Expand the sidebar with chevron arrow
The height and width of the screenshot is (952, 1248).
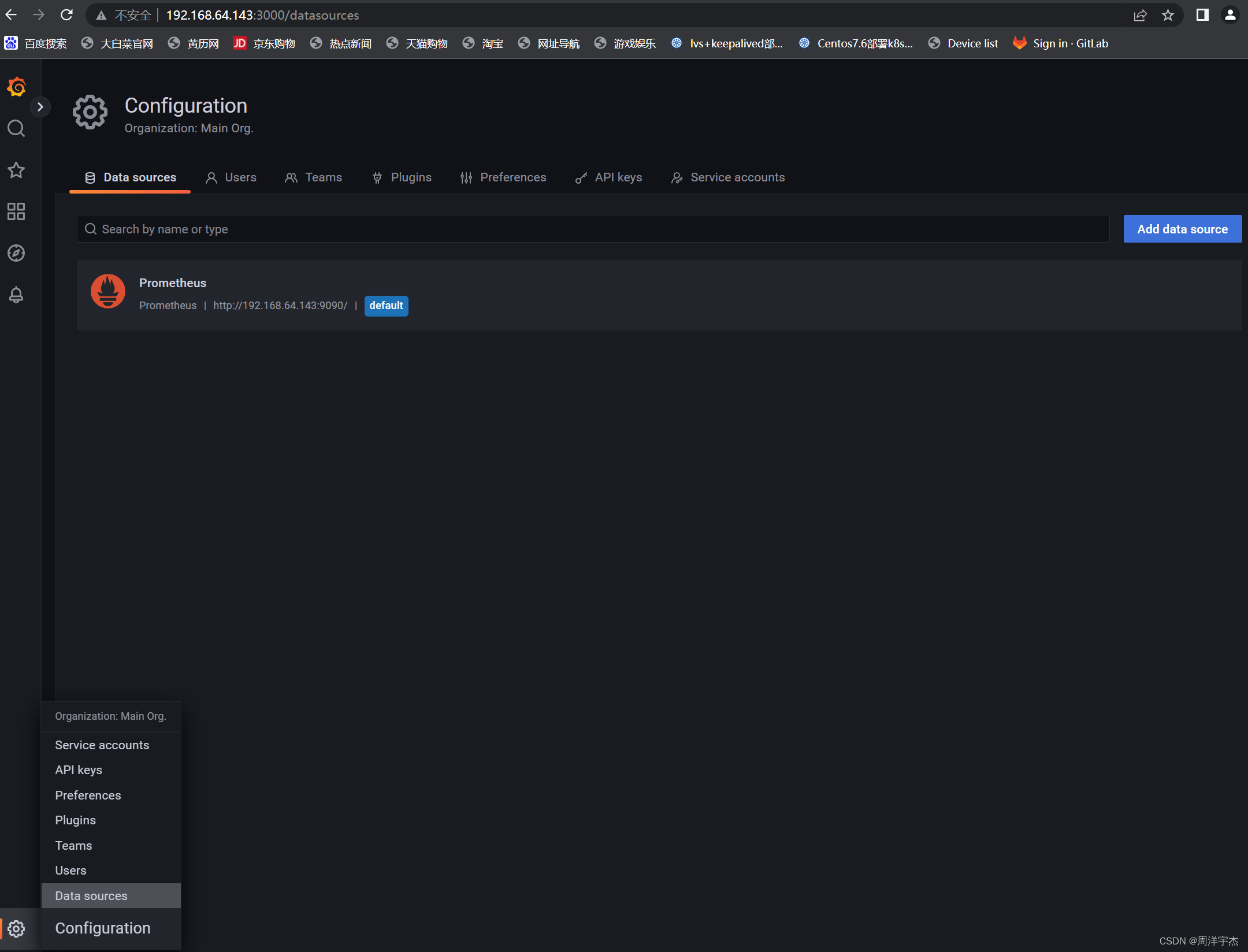(40, 107)
